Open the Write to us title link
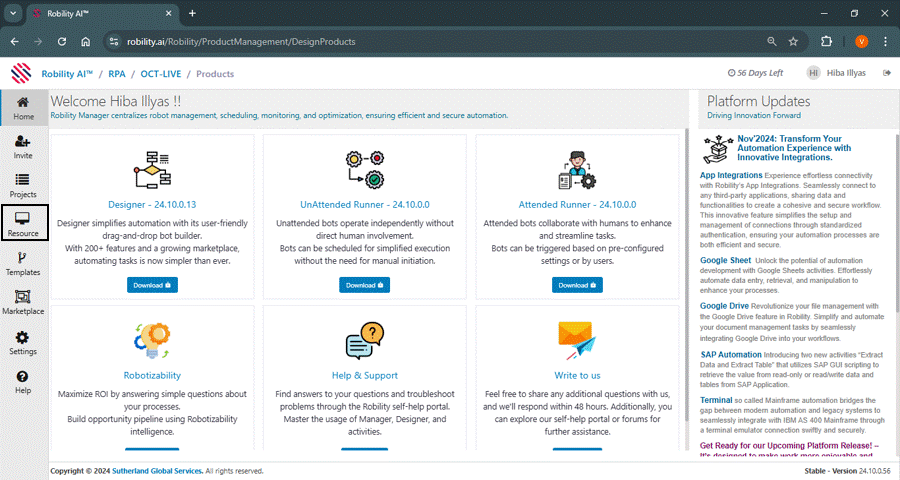 (x=577, y=376)
